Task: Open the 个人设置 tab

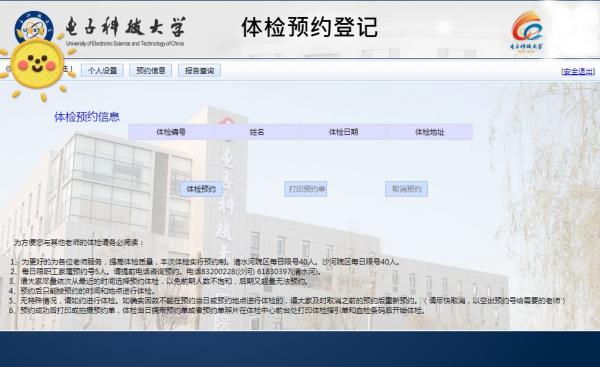Action: pos(102,70)
